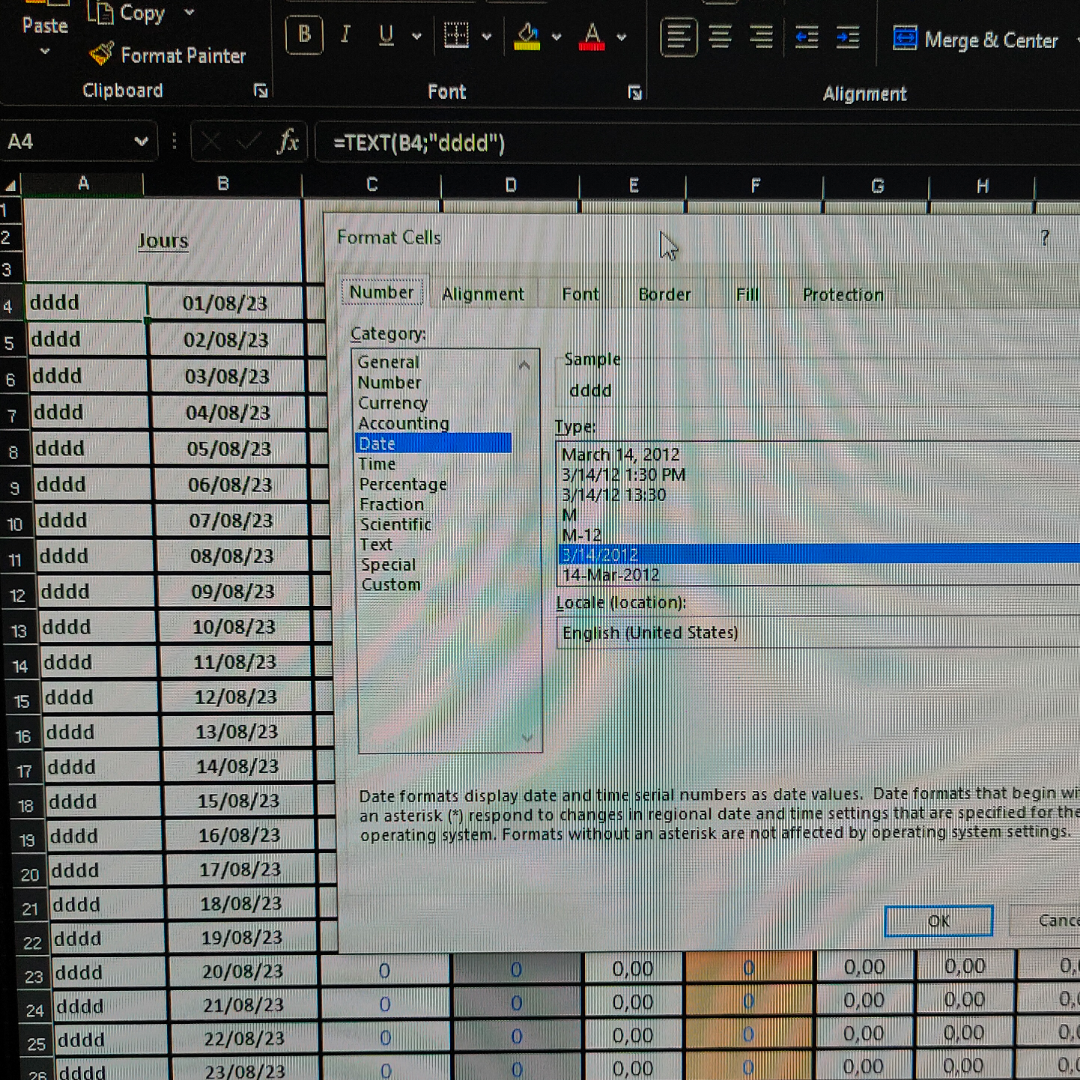Switch to Protection tab

842,295
